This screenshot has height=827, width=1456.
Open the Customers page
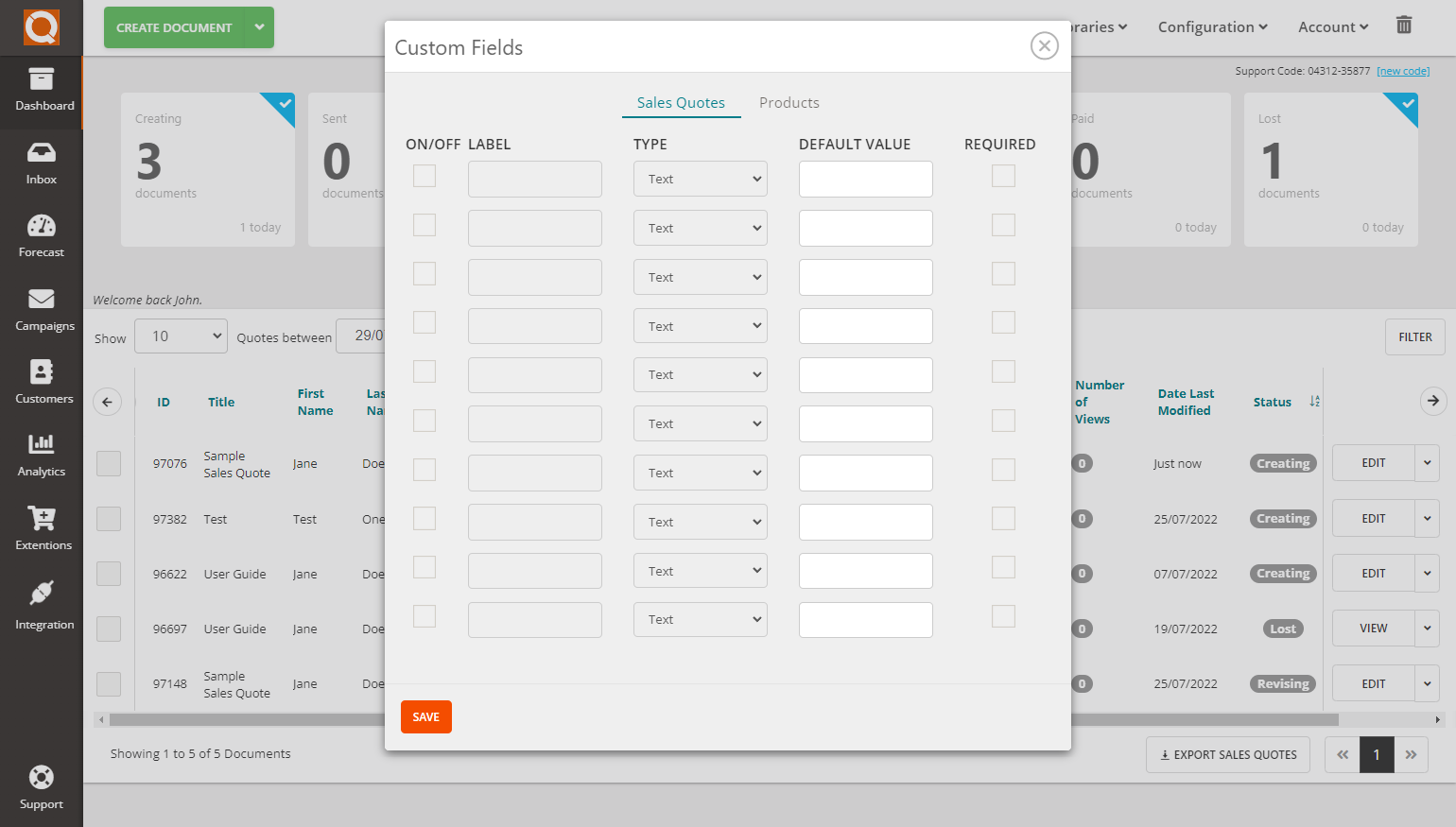(41, 383)
